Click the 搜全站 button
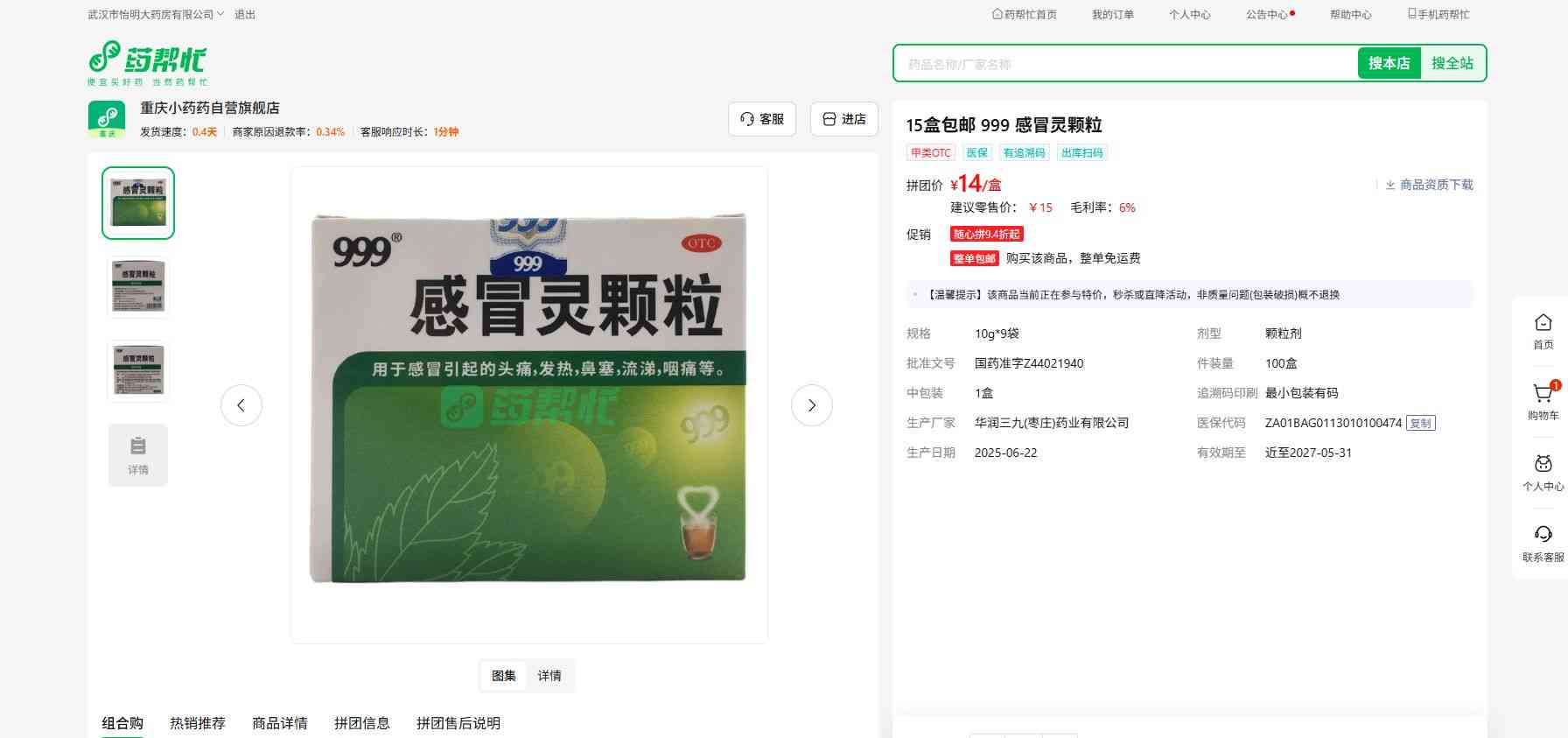 click(x=1452, y=63)
